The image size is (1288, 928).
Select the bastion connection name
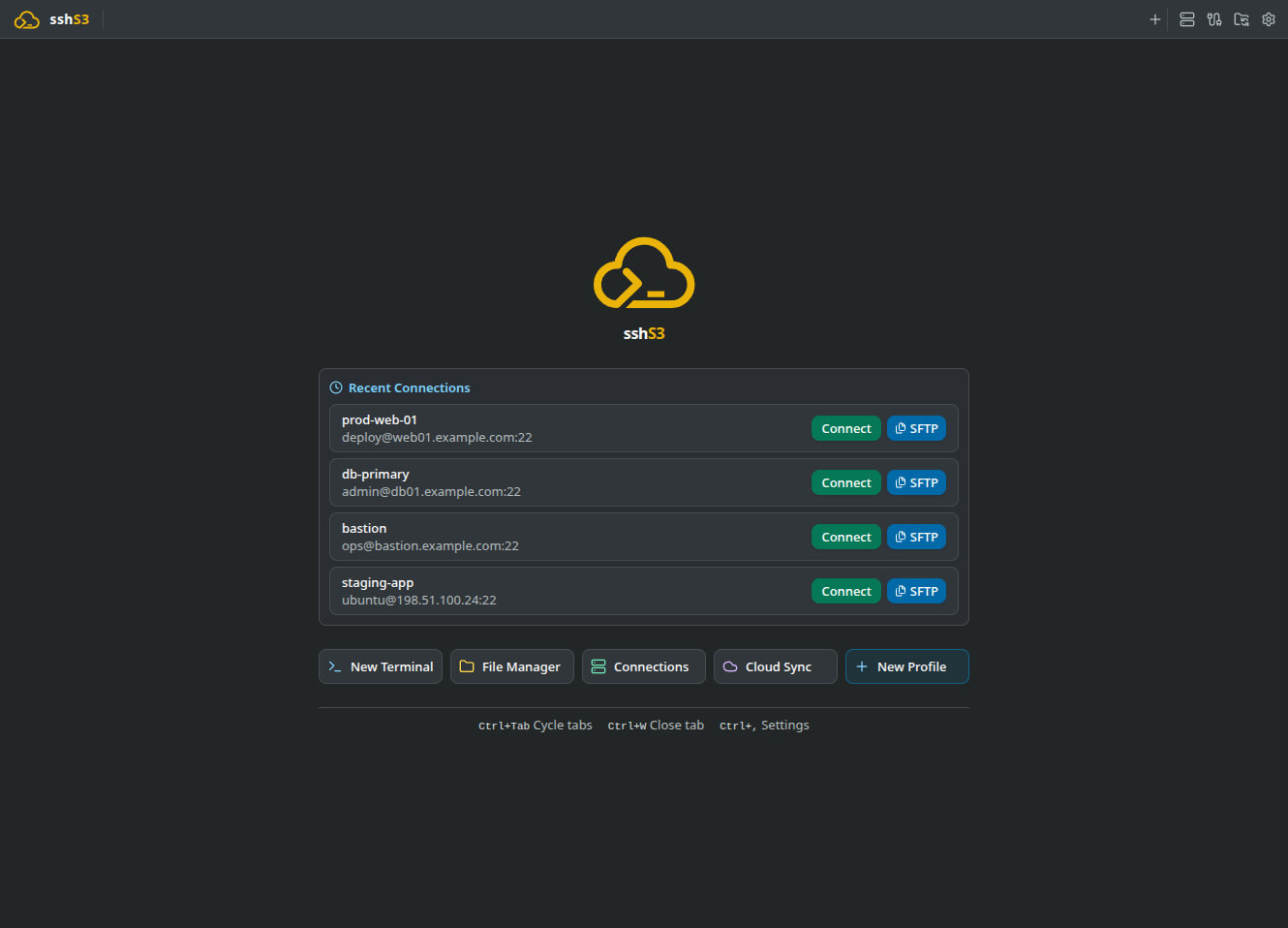(x=364, y=528)
